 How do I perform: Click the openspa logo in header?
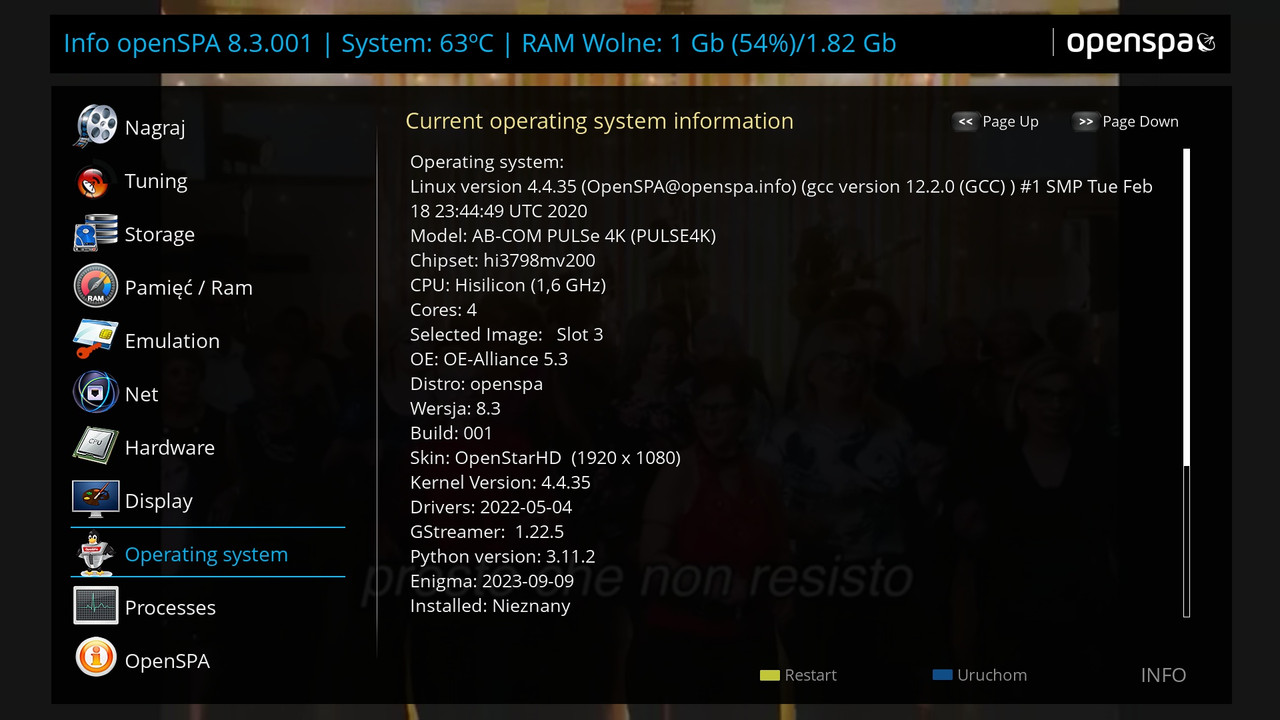1141,43
